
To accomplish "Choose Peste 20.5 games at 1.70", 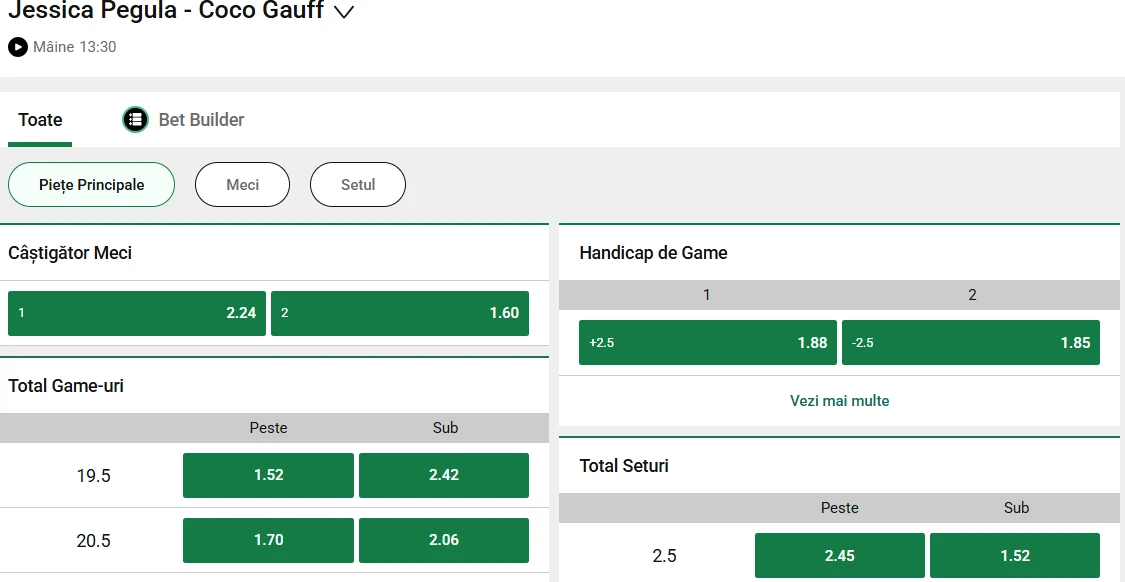I will click(x=268, y=540).
